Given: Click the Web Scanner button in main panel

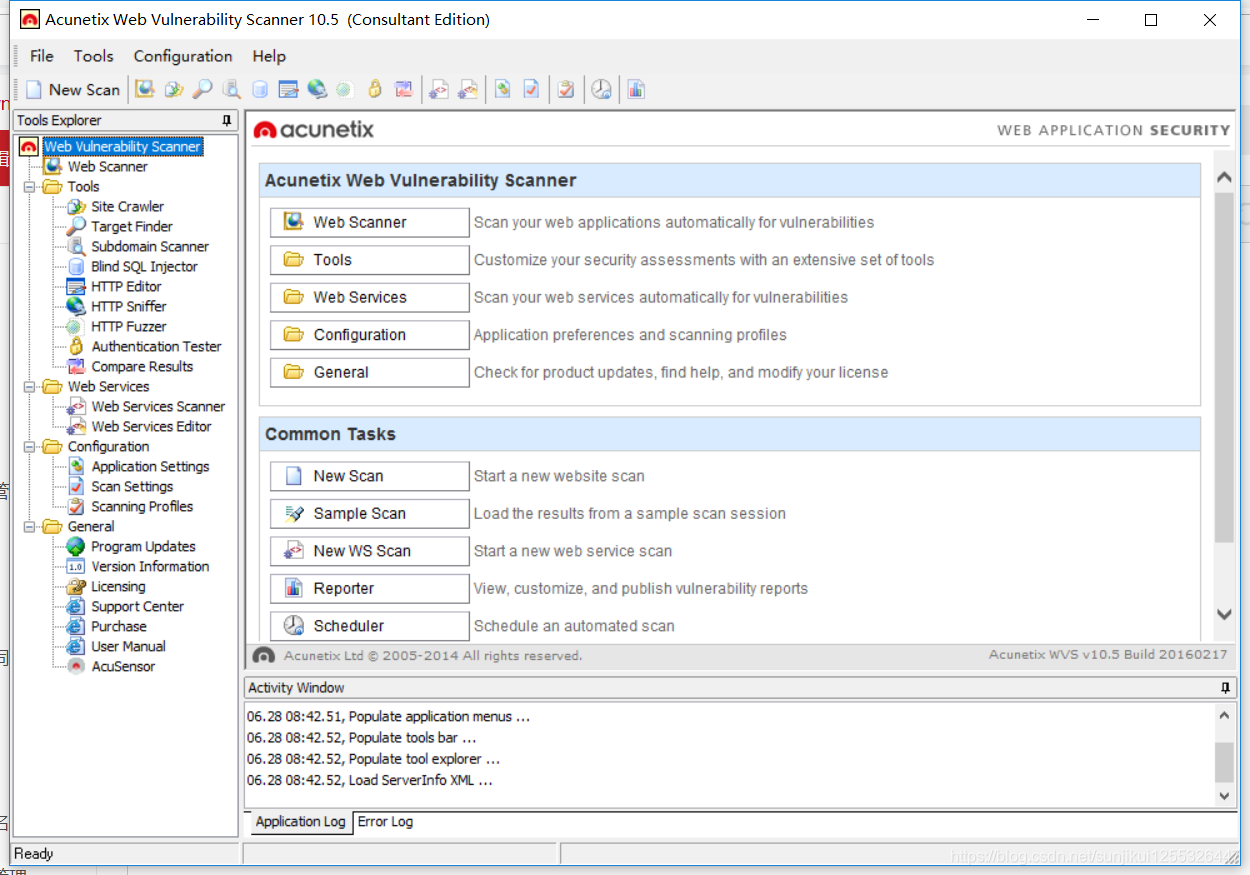Looking at the screenshot, I should coord(369,222).
